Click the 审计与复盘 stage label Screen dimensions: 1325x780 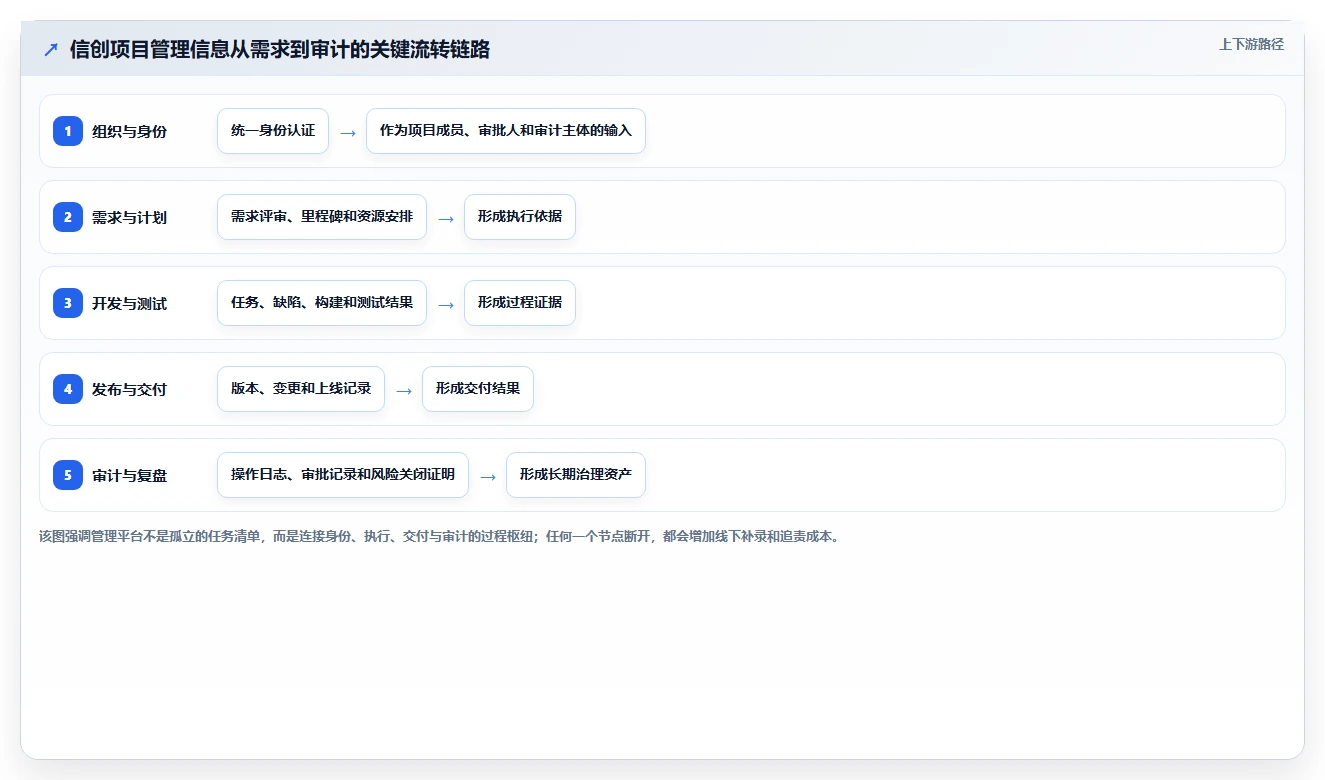[x=129, y=476]
